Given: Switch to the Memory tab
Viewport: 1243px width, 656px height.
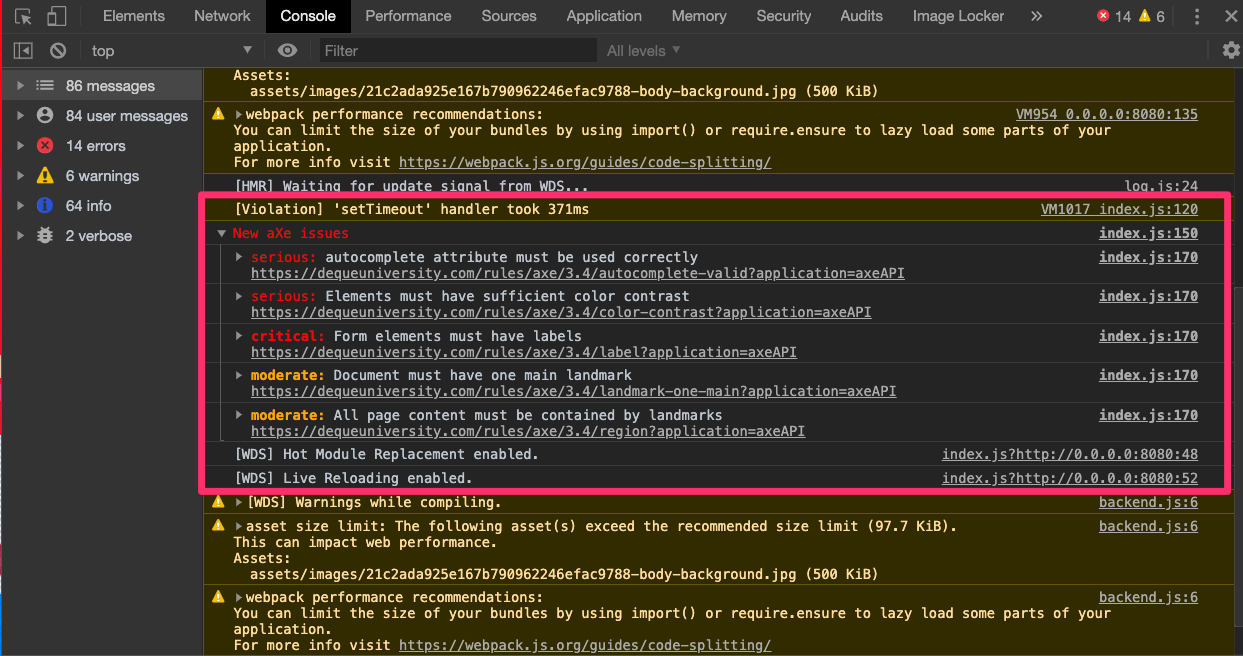Looking at the screenshot, I should [x=699, y=16].
